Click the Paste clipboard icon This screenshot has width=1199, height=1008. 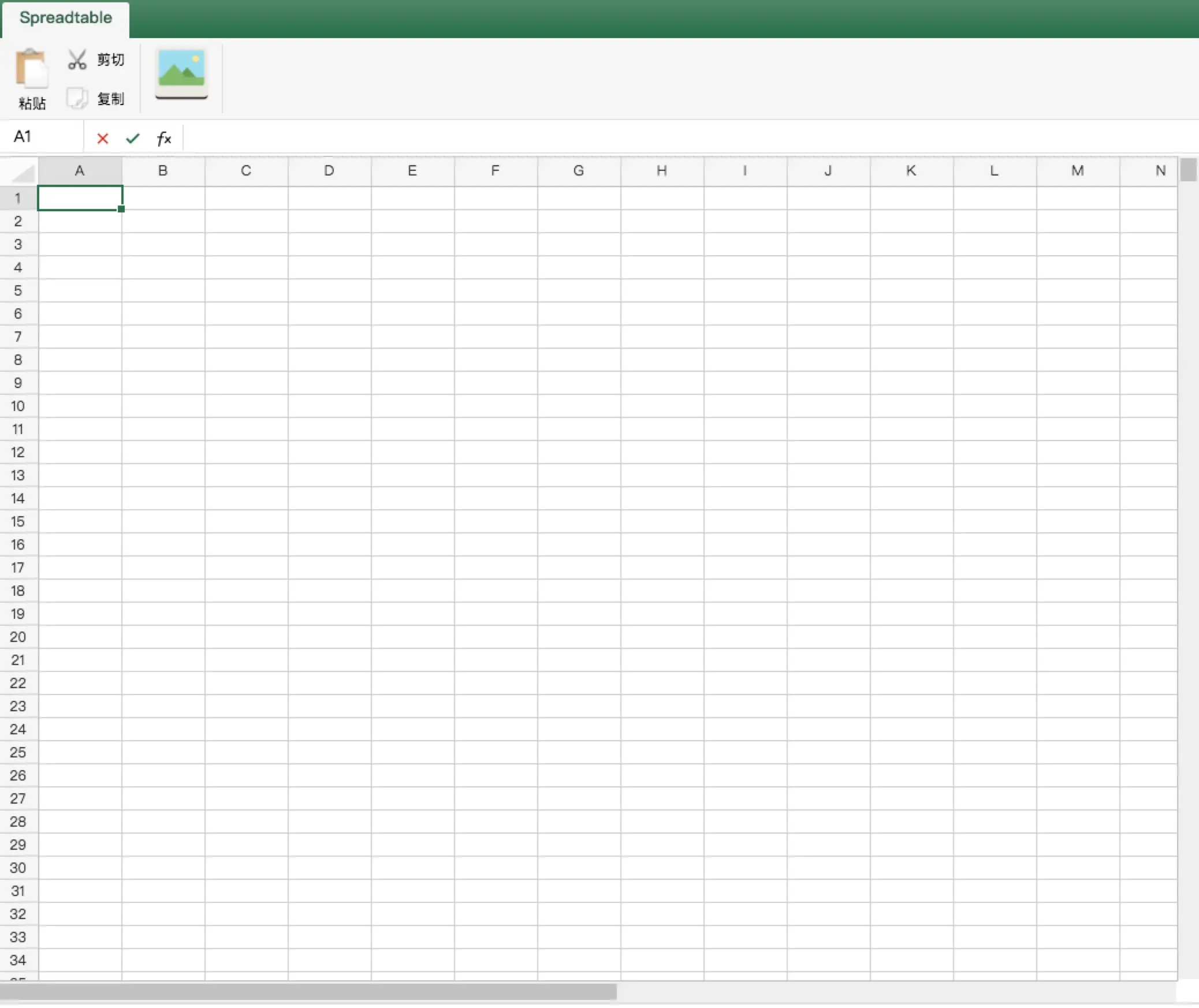tap(31, 69)
